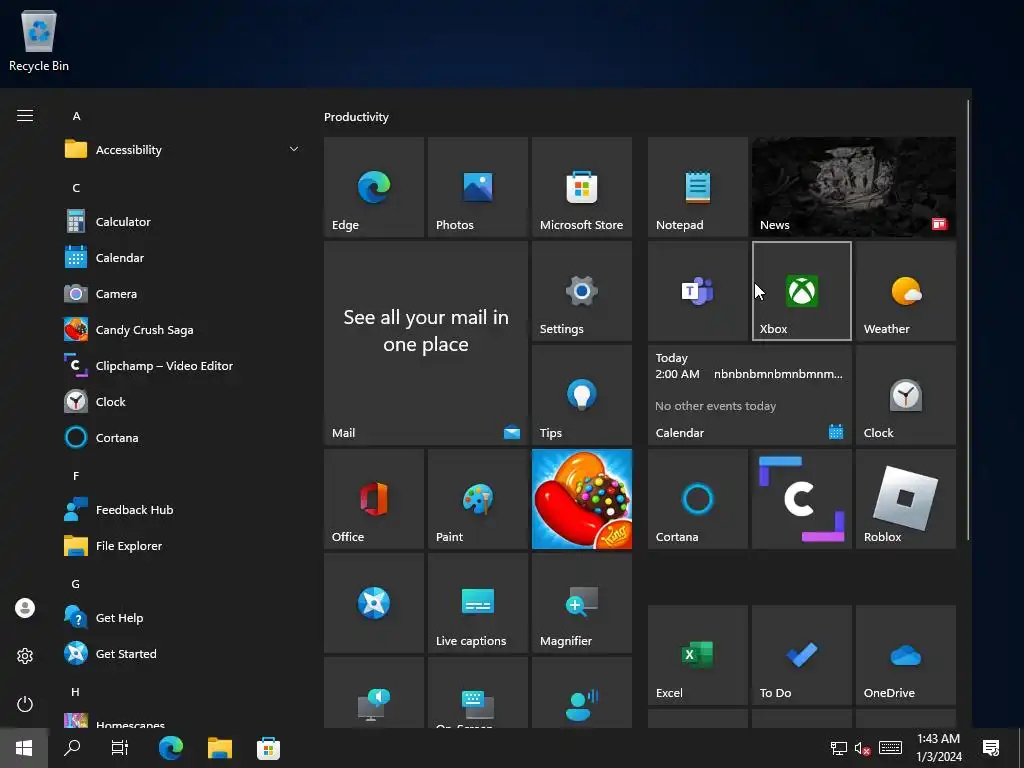Open the touch keyboard tray icon

(x=890, y=748)
